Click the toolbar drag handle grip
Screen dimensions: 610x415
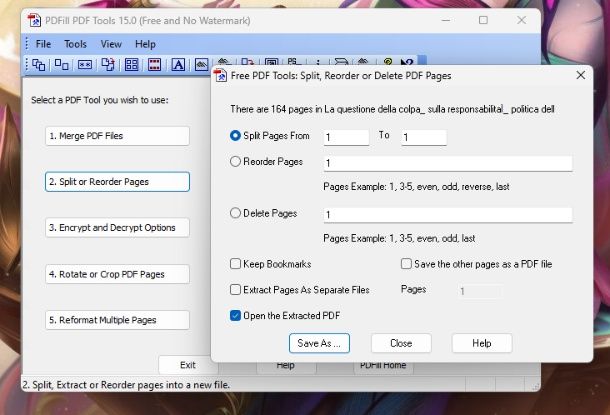click(26, 64)
